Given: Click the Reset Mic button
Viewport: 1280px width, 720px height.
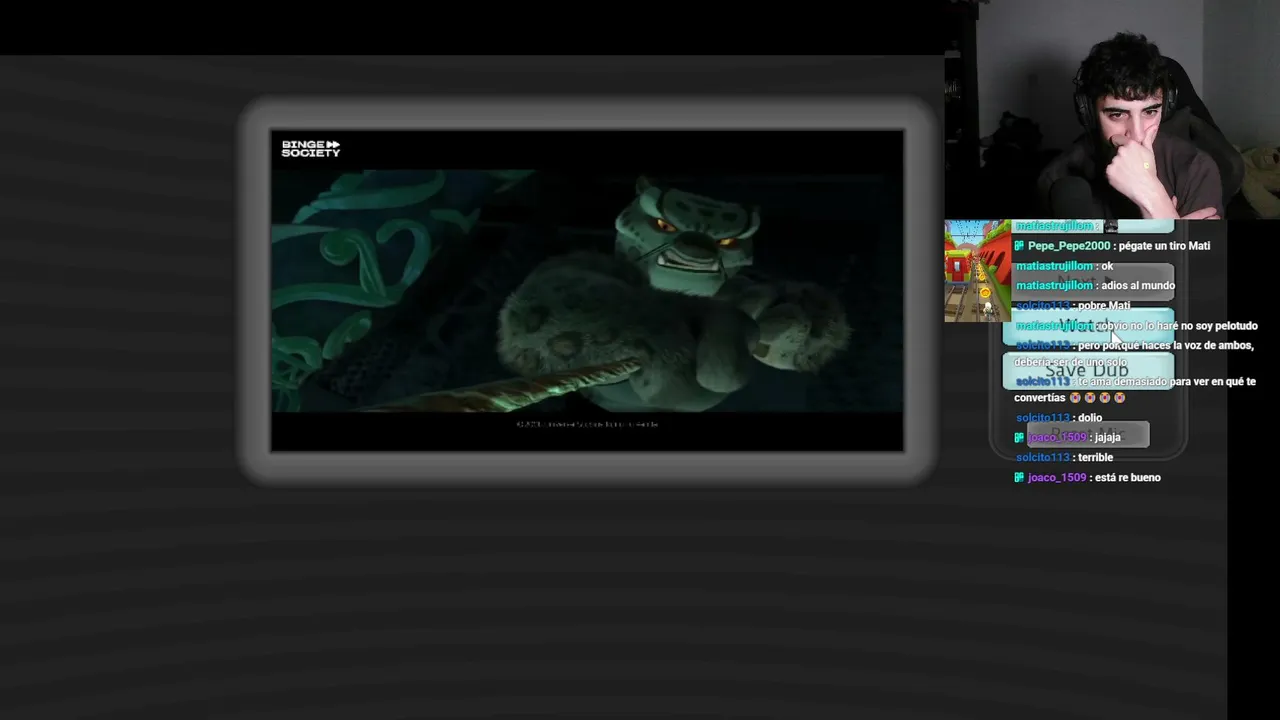Looking at the screenshot, I should [1088, 435].
